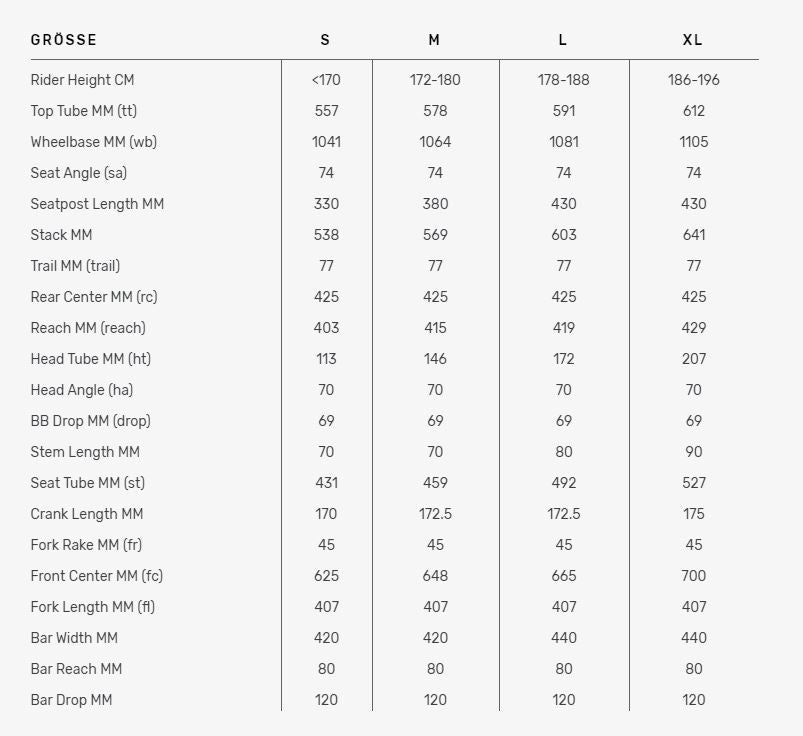Click the 700 front center value
This screenshot has height=736, width=803.
click(694, 576)
